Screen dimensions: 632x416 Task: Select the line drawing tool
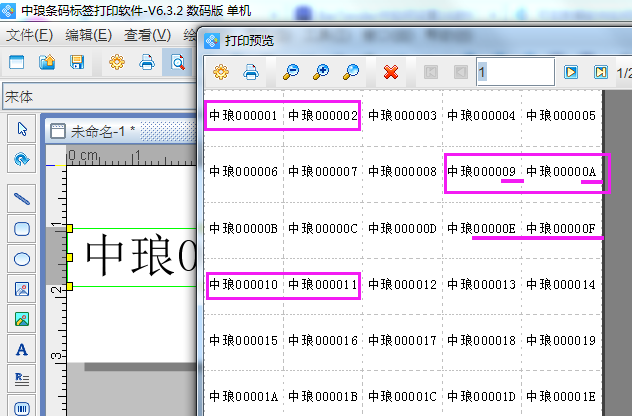coord(22,199)
